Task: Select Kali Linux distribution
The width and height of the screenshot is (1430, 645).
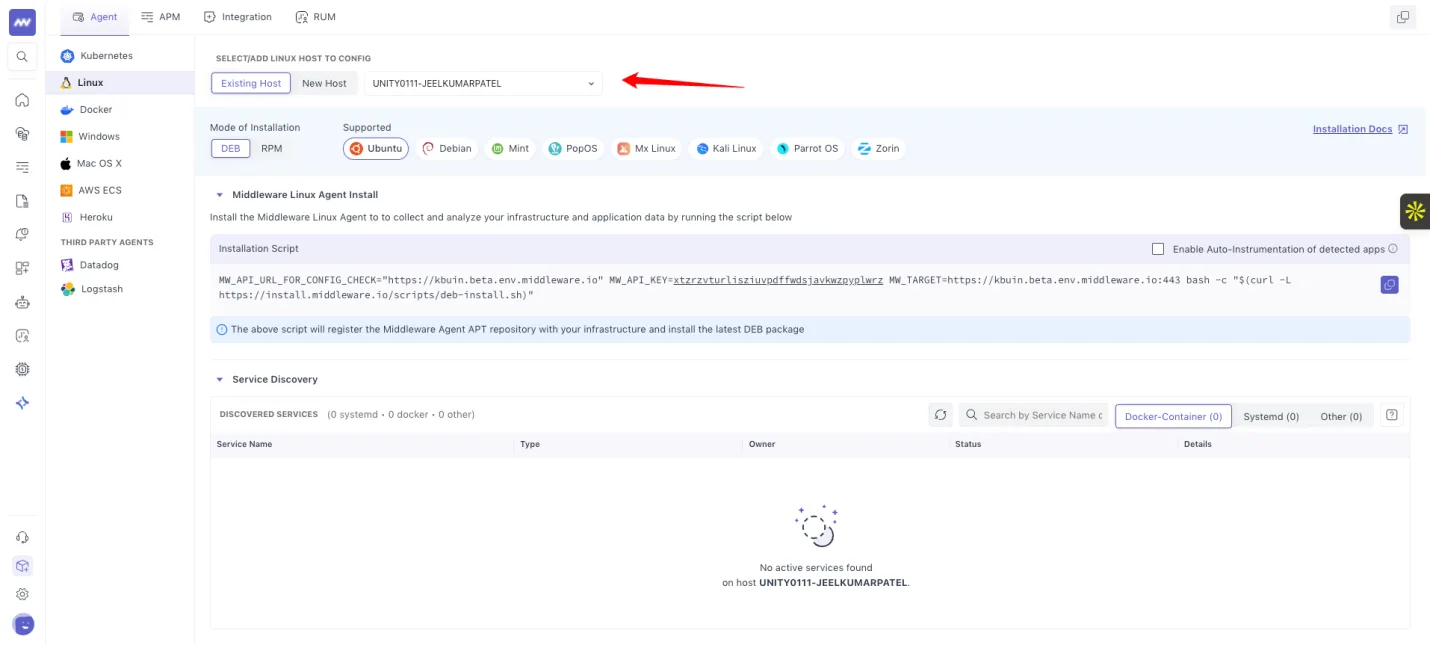Action: 727,148
